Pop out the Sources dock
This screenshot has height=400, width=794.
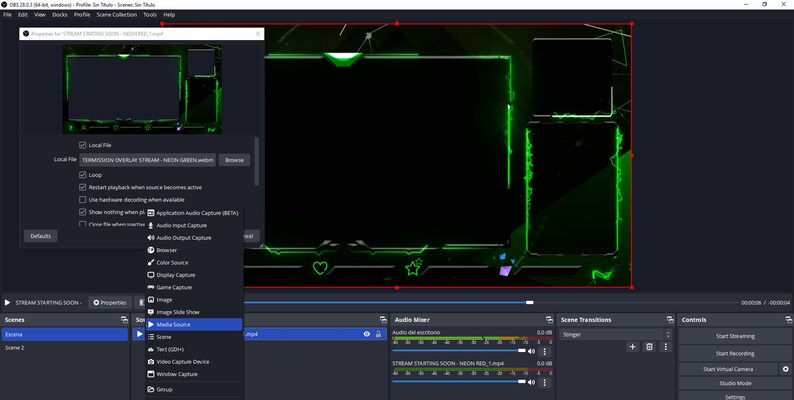tap(383, 320)
